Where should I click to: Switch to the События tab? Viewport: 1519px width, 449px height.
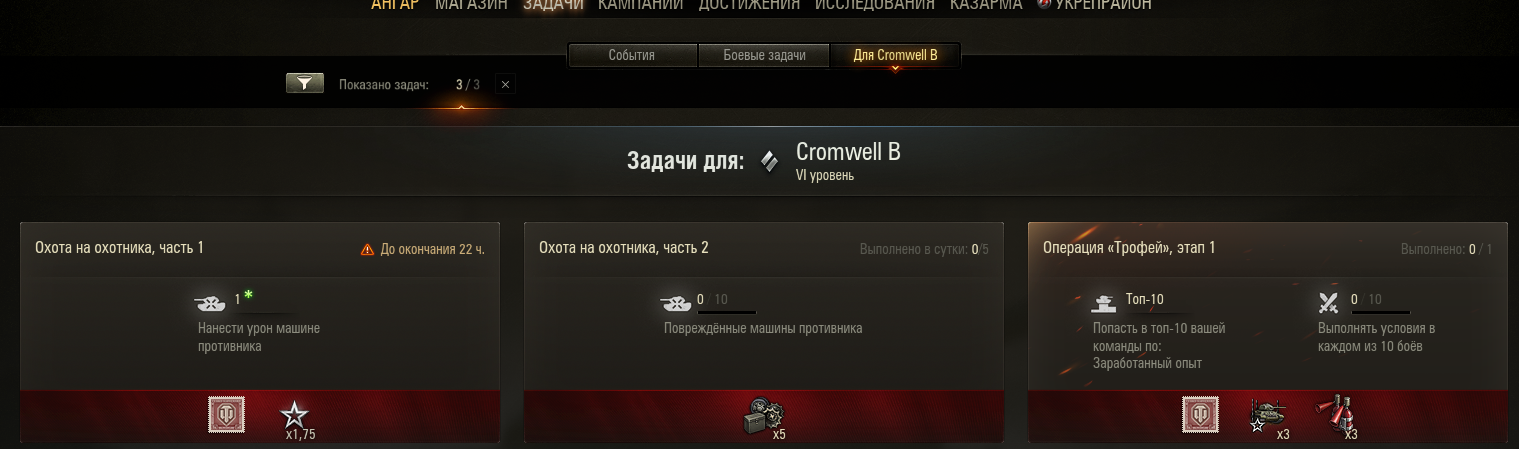click(632, 55)
